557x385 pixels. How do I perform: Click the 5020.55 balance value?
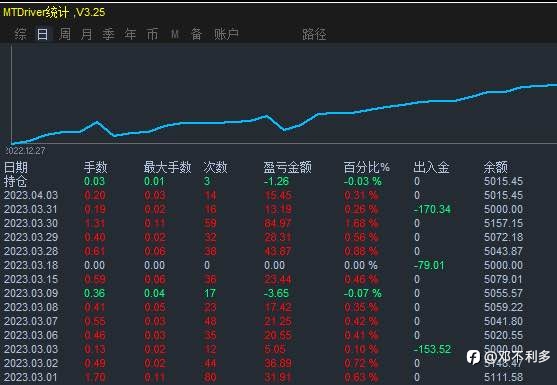click(x=503, y=335)
